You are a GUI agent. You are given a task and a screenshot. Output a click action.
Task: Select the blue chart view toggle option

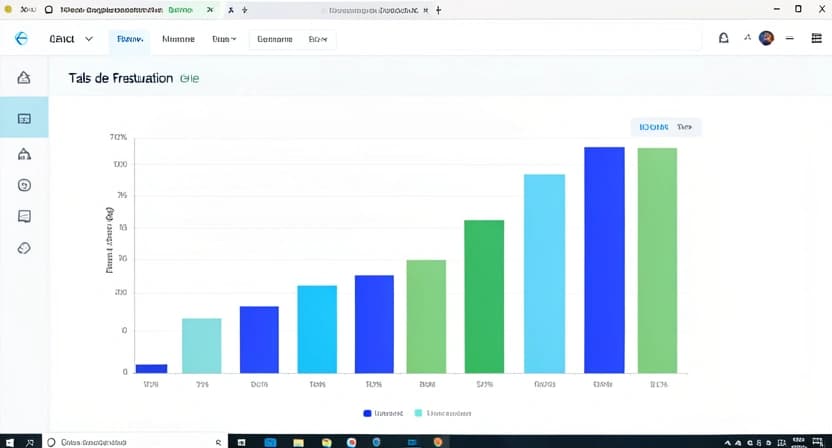pos(653,127)
